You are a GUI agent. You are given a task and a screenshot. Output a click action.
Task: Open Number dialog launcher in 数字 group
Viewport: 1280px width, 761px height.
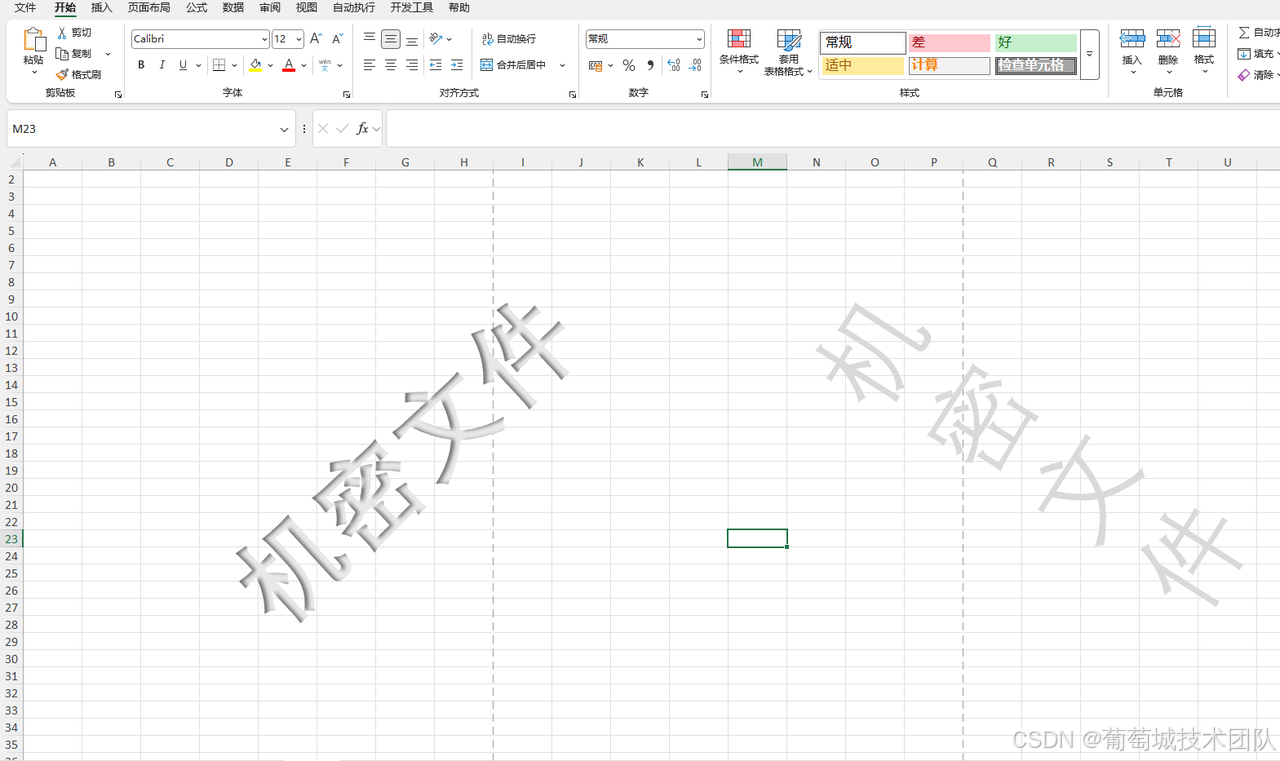(x=704, y=94)
